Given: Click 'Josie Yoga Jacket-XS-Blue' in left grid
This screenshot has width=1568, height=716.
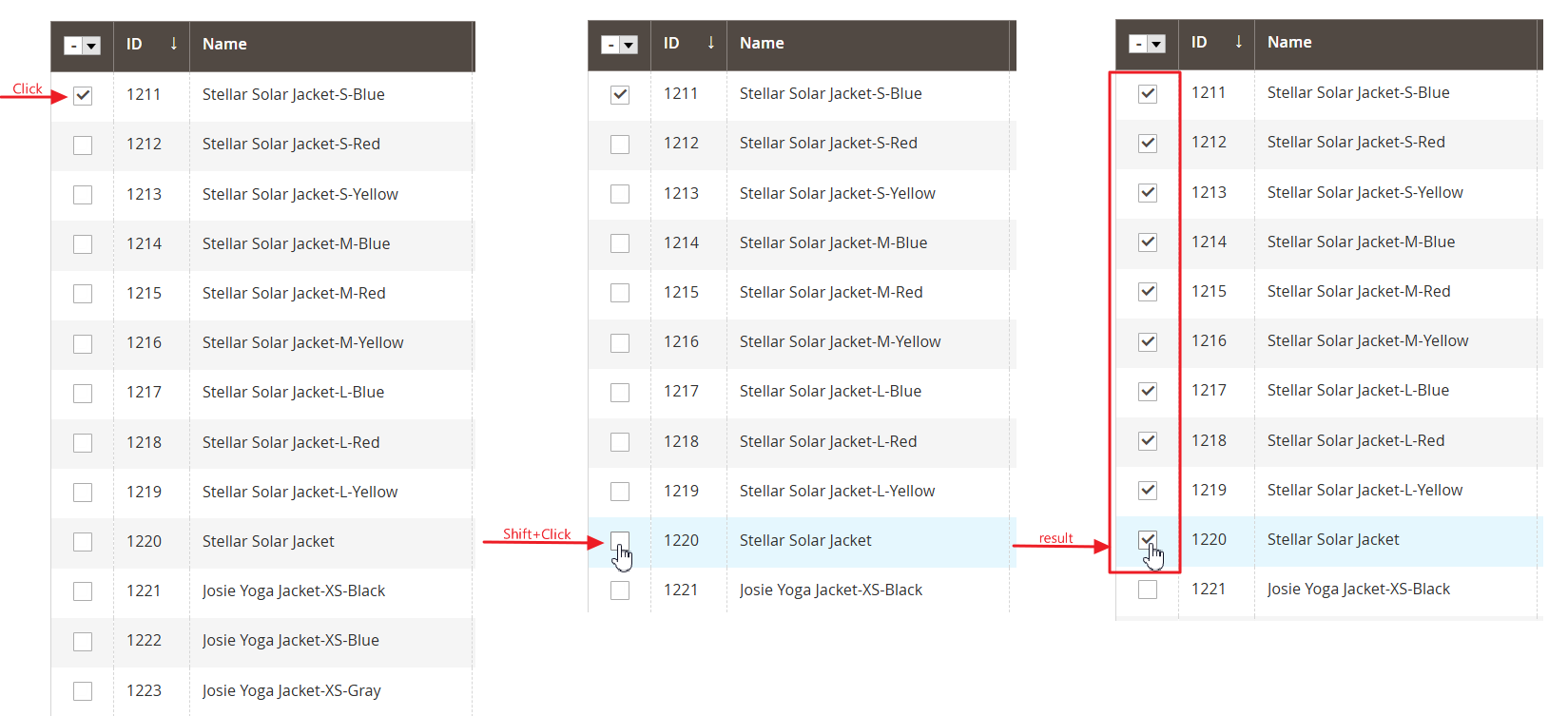Looking at the screenshot, I should tap(290, 640).
